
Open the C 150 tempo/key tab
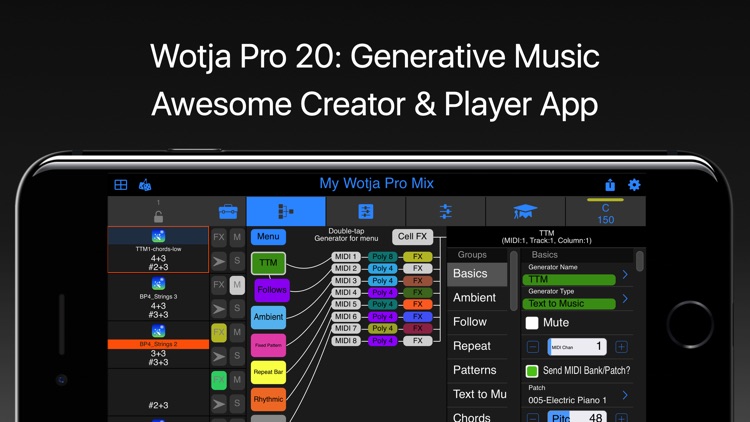[x=606, y=211]
